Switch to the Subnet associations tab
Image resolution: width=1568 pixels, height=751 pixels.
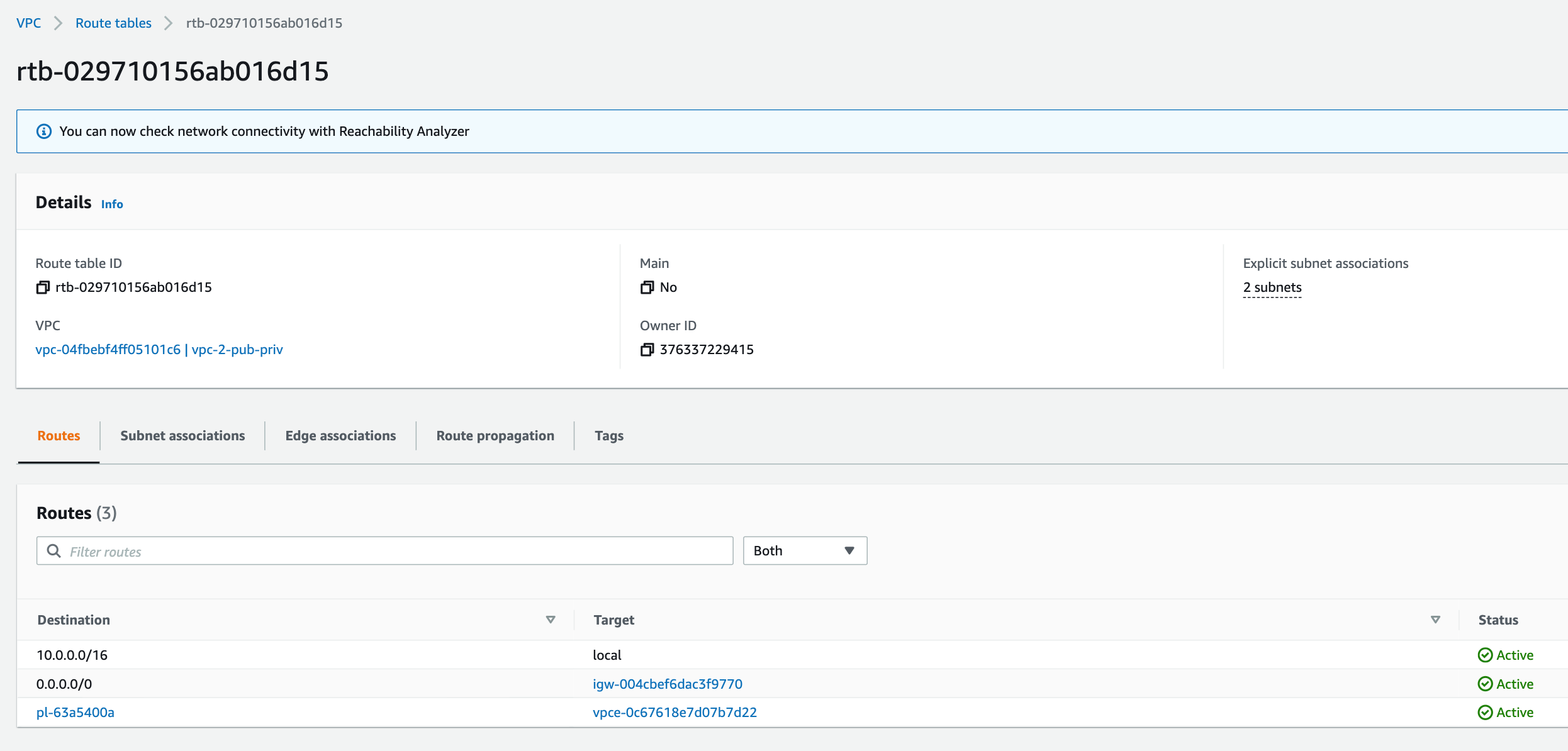point(182,435)
